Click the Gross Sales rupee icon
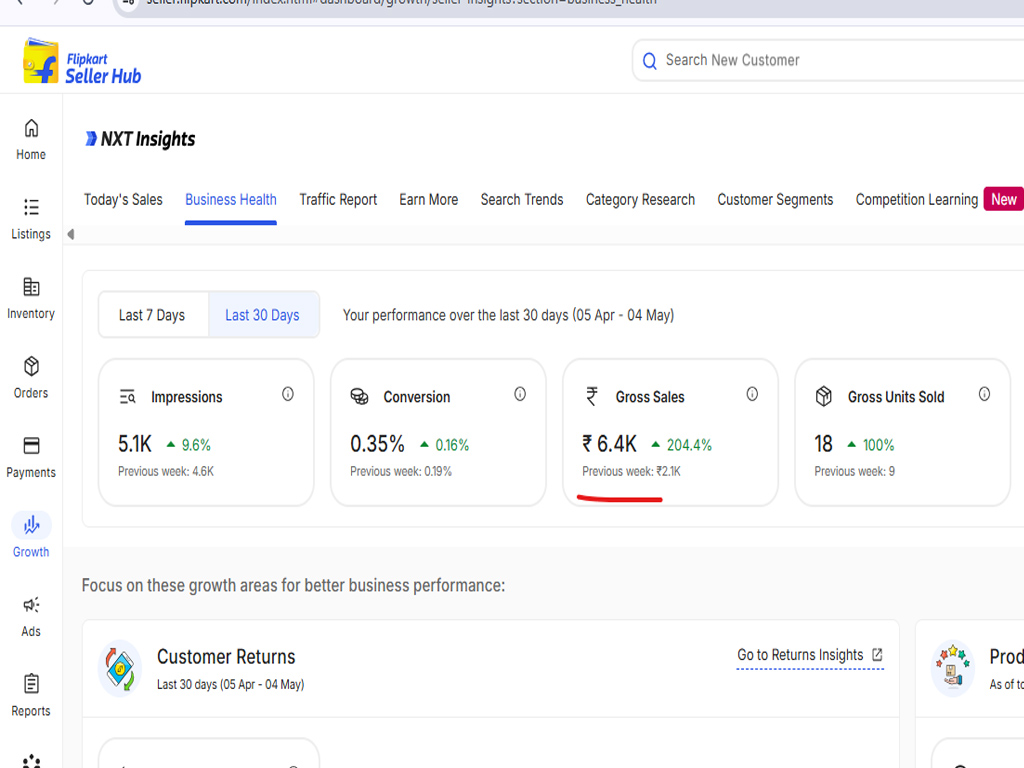1024x768 pixels. 592,396
